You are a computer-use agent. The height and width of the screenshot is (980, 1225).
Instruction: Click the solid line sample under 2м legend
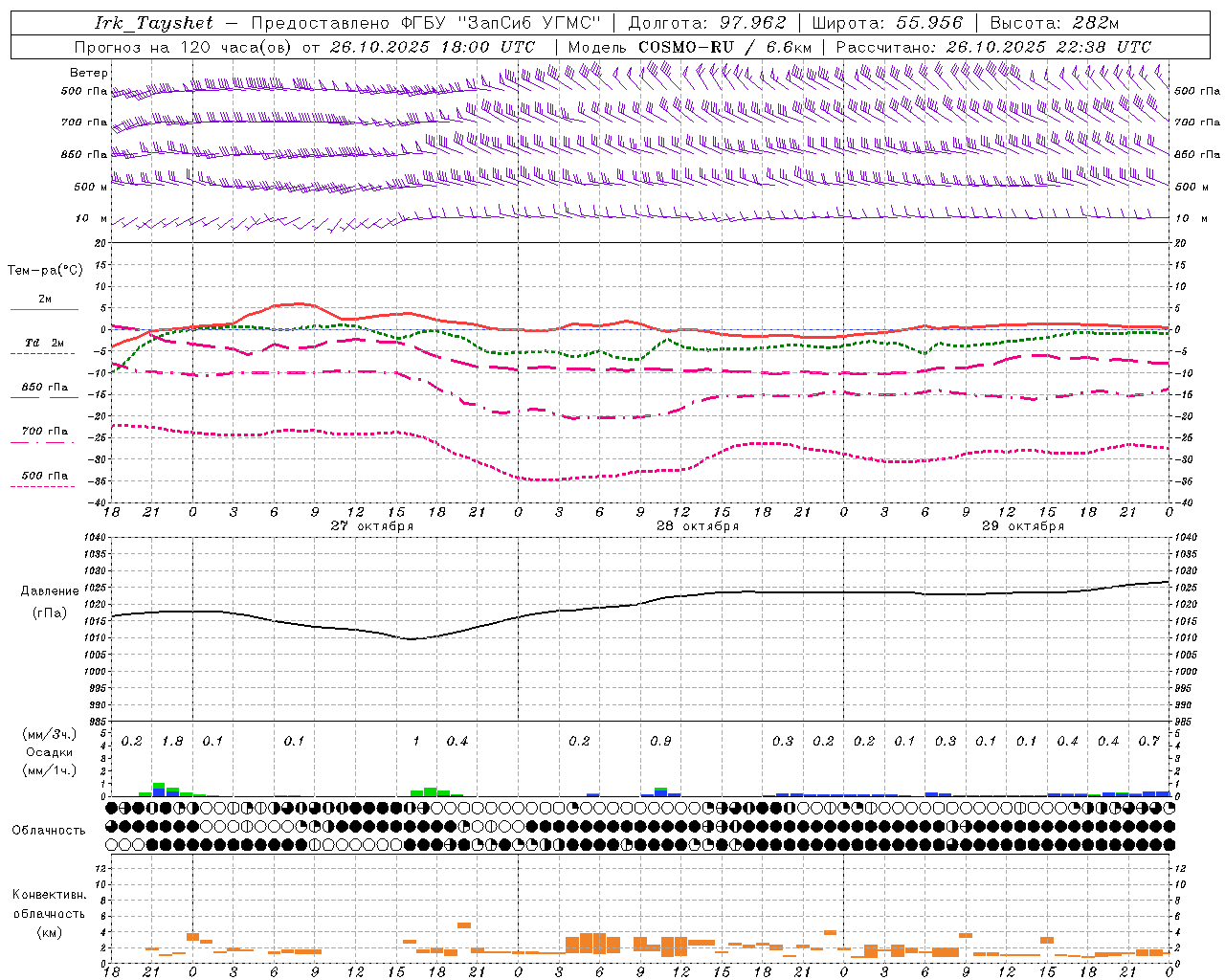43,309
